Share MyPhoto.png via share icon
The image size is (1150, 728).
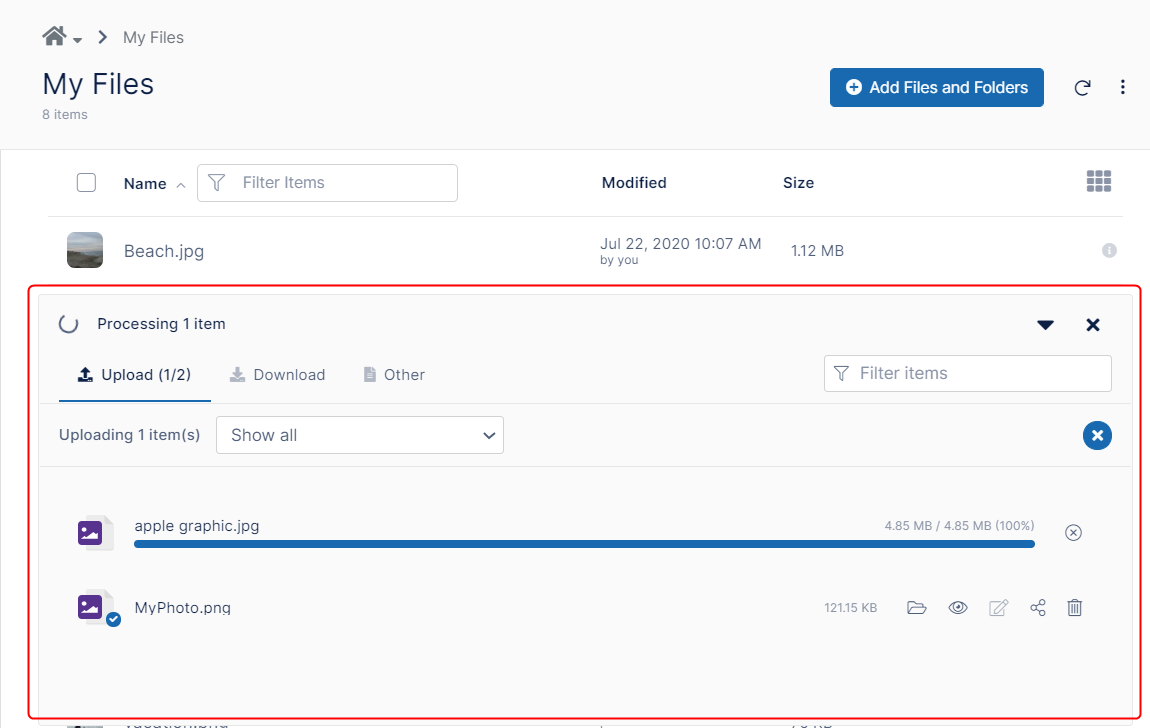(x=1038, y=608)
